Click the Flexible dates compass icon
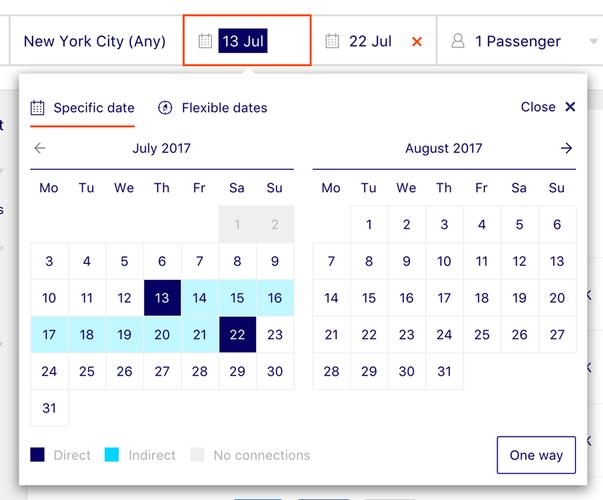This screenshot has height=500, width=603. [166, 107]
